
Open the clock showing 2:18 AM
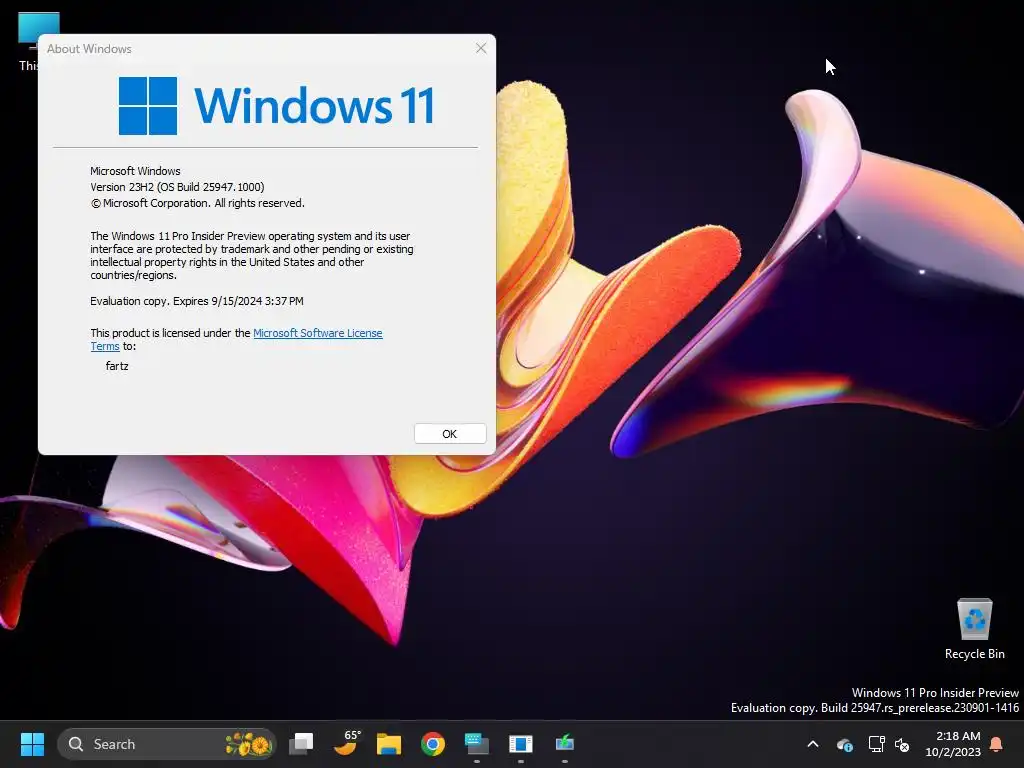point(953,744)
